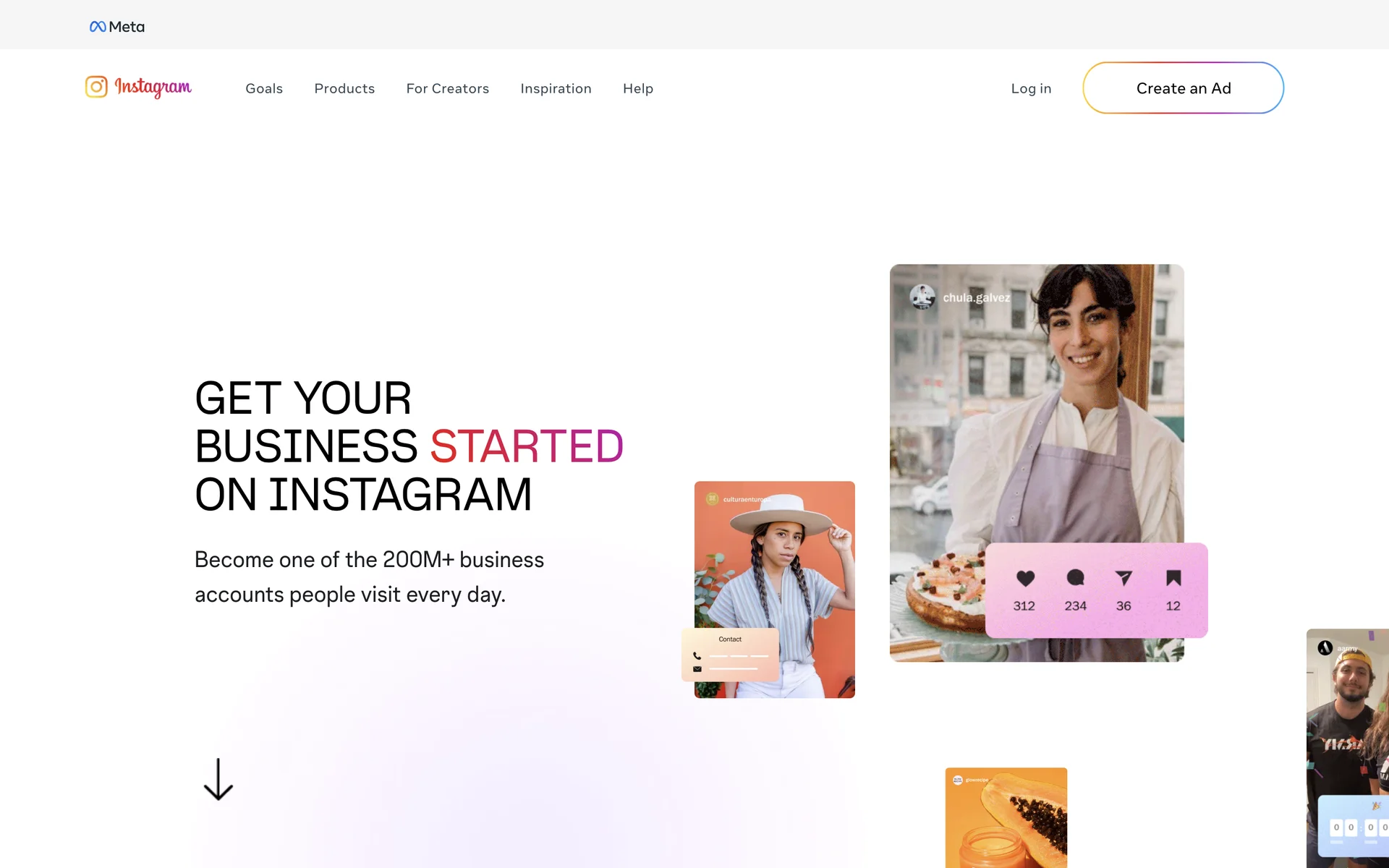Image resolution: width=1389 pixels, height=868 pixels.
Task: Open the Goals navigation menu
Action: click(264, 88)
